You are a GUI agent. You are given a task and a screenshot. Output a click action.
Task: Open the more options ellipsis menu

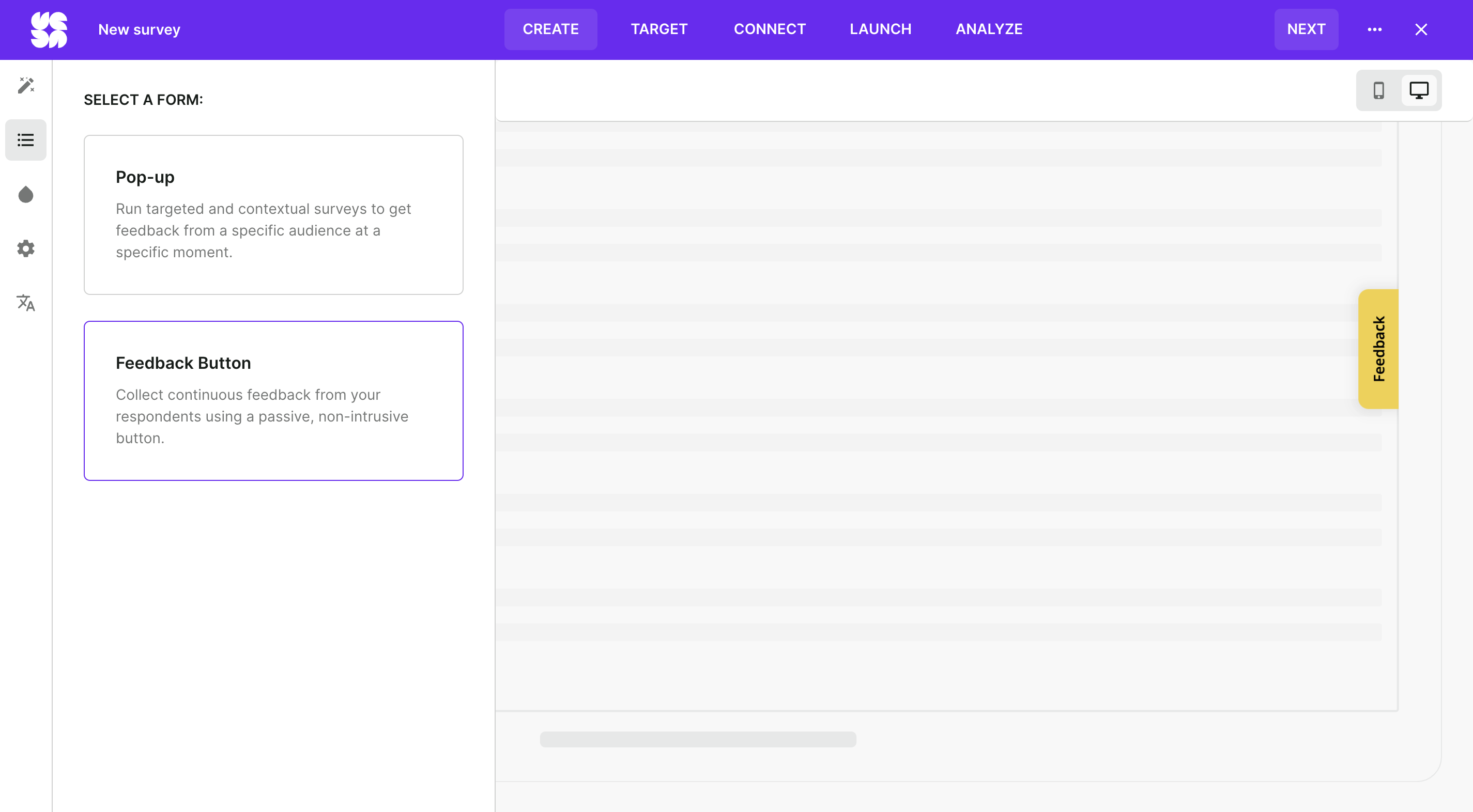1375,29
